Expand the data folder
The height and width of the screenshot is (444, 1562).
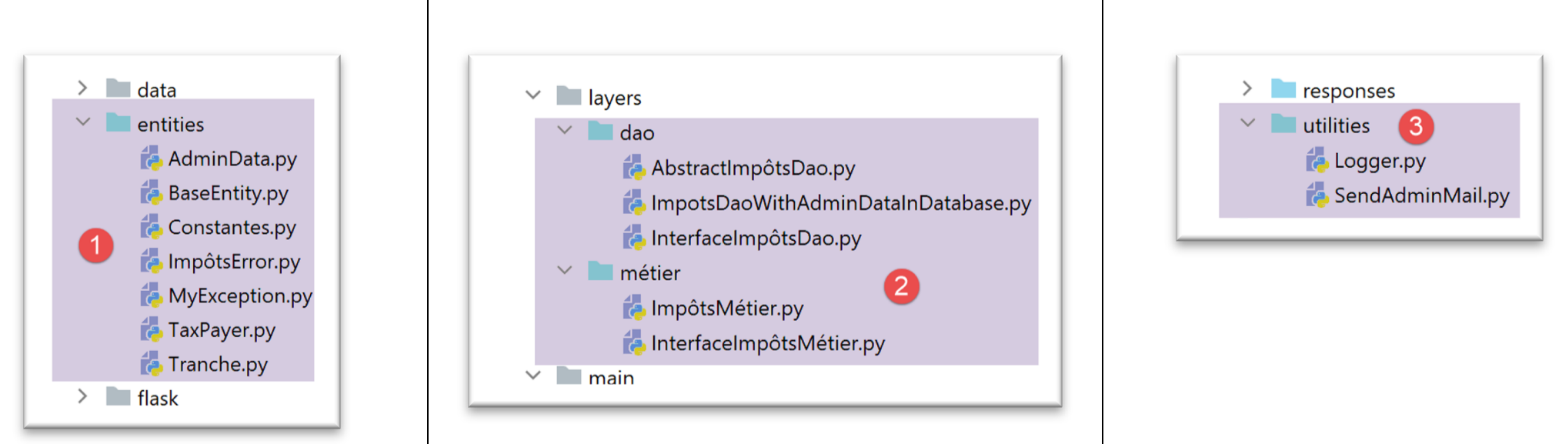click(82, 88)
